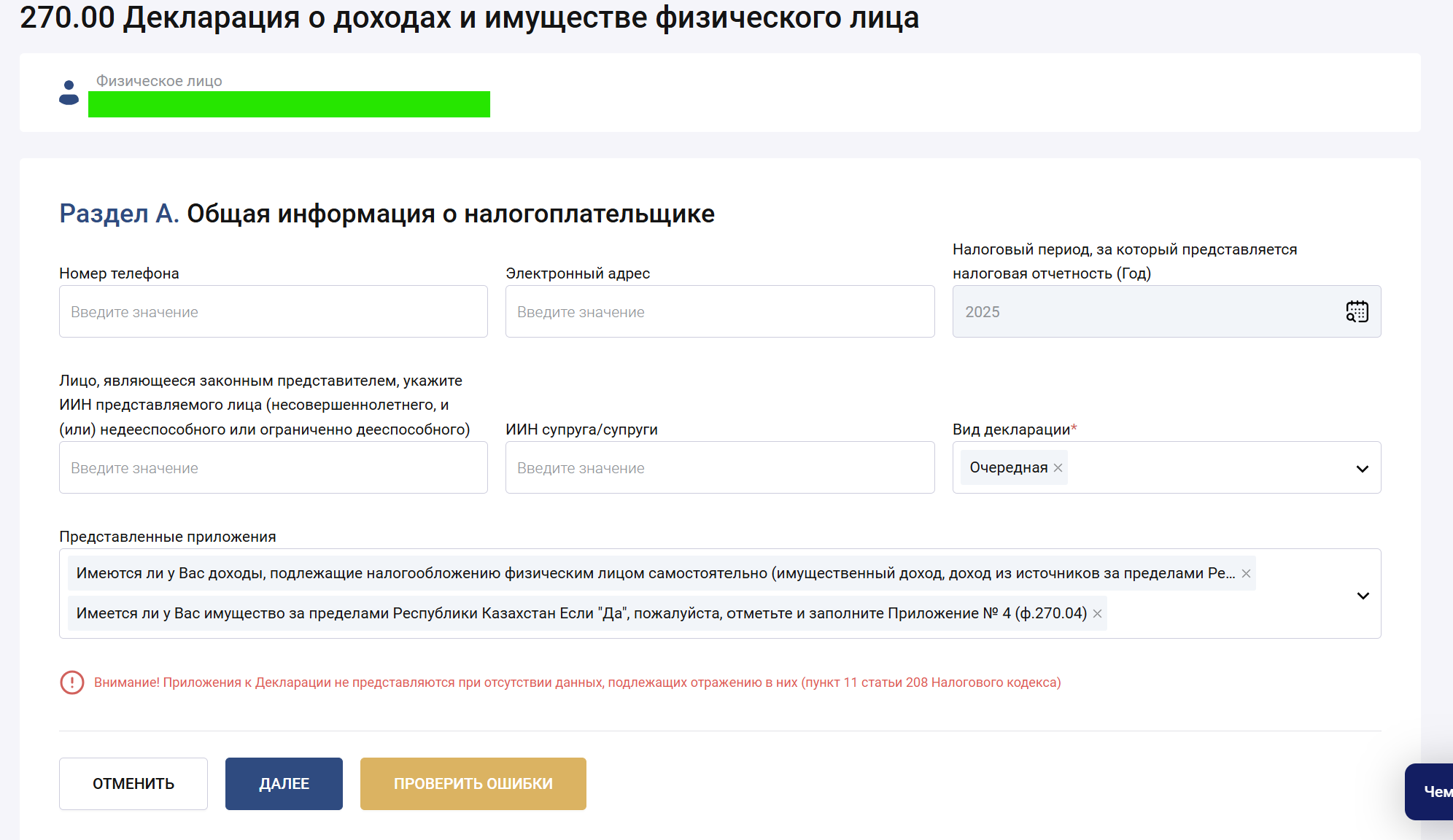Click the Электронный адрес input field
Viewport: 1453px width, 840px height.
click(x=719, y=311)
